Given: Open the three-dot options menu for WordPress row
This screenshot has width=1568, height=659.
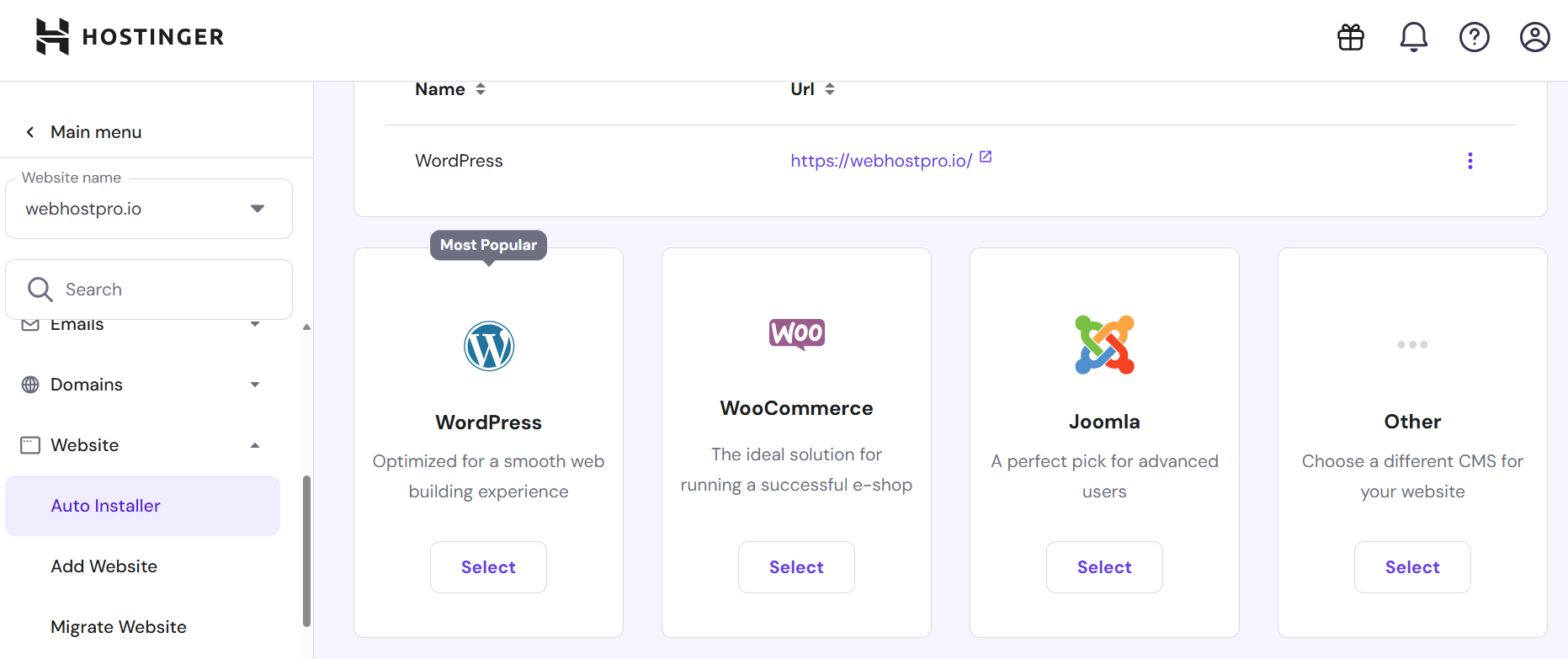Looking at the screenshot, I should [1470, 161].
